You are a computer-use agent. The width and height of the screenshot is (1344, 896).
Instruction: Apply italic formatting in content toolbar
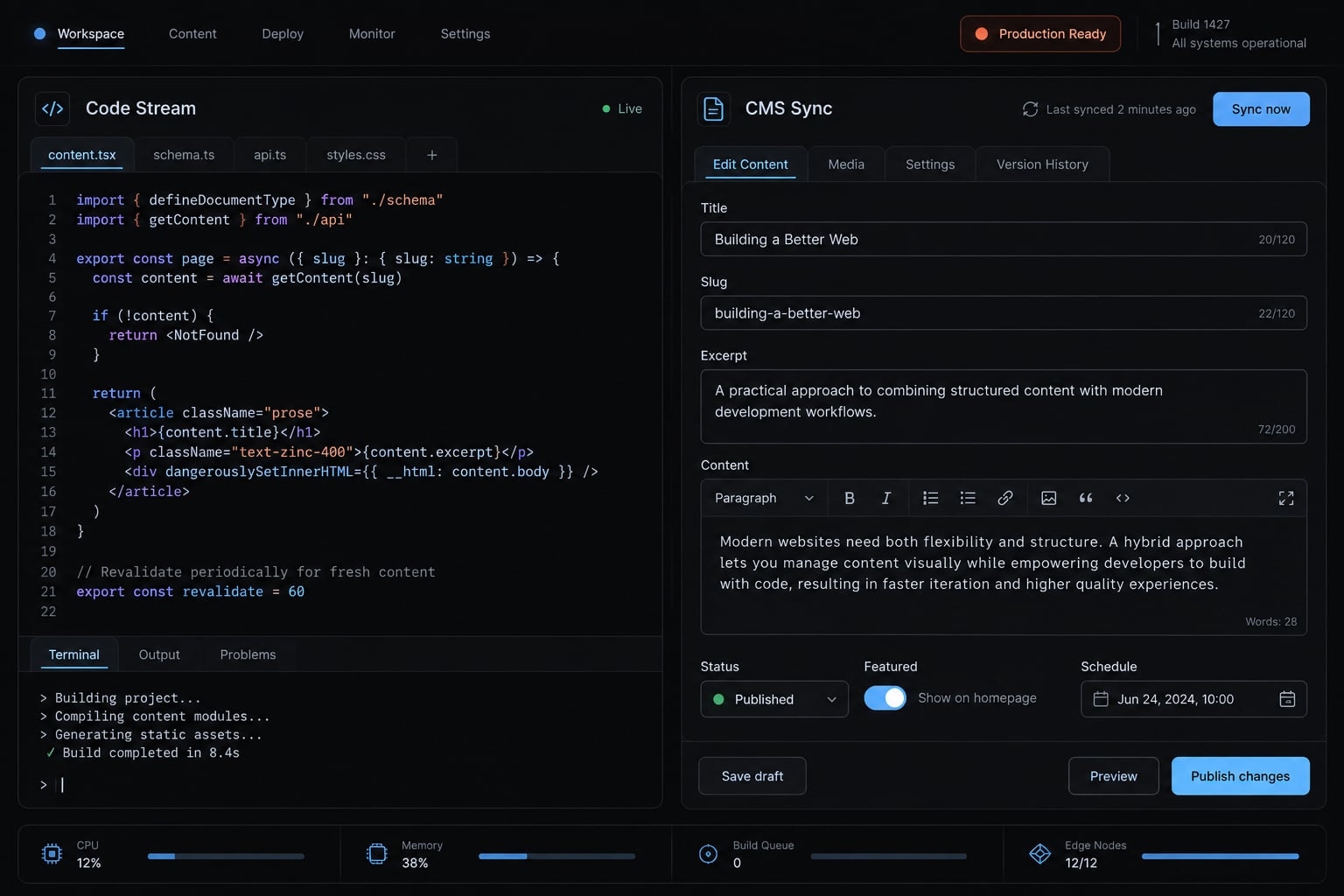(885, 498)
